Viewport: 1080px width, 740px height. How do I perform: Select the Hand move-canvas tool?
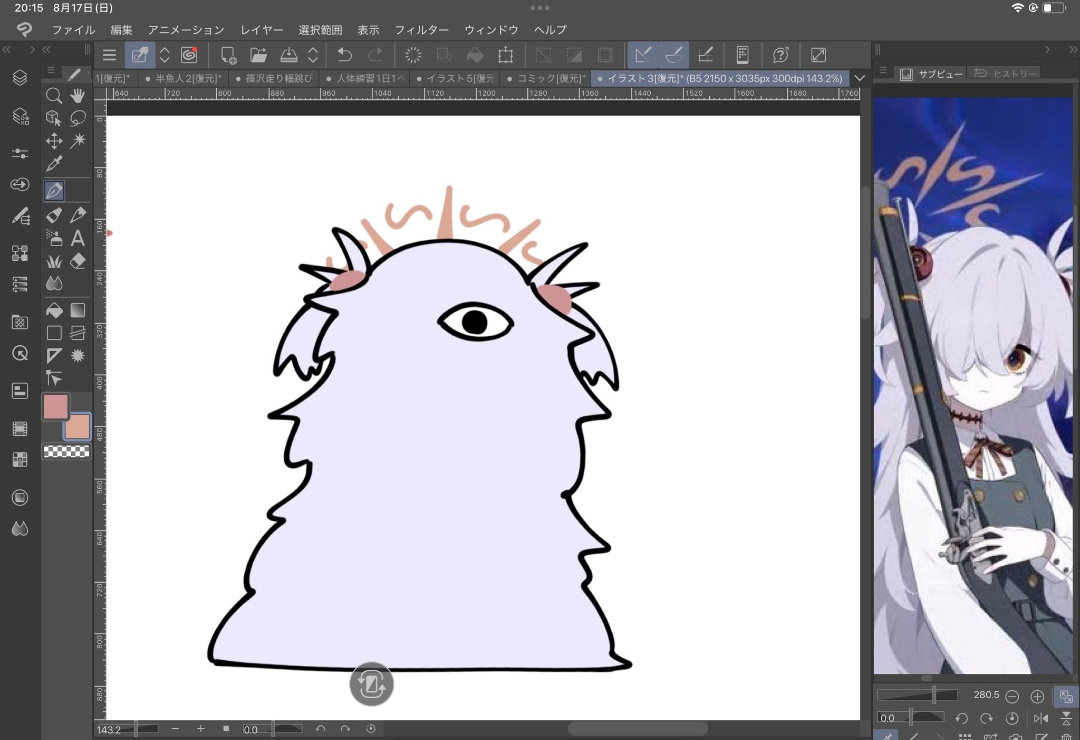(x=77, y=96)
